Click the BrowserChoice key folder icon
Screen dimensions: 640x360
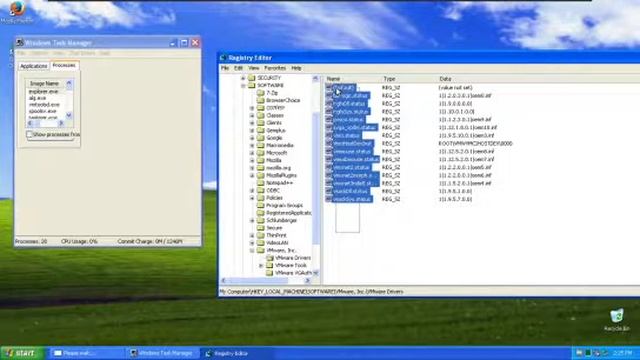tap(261, 100)
